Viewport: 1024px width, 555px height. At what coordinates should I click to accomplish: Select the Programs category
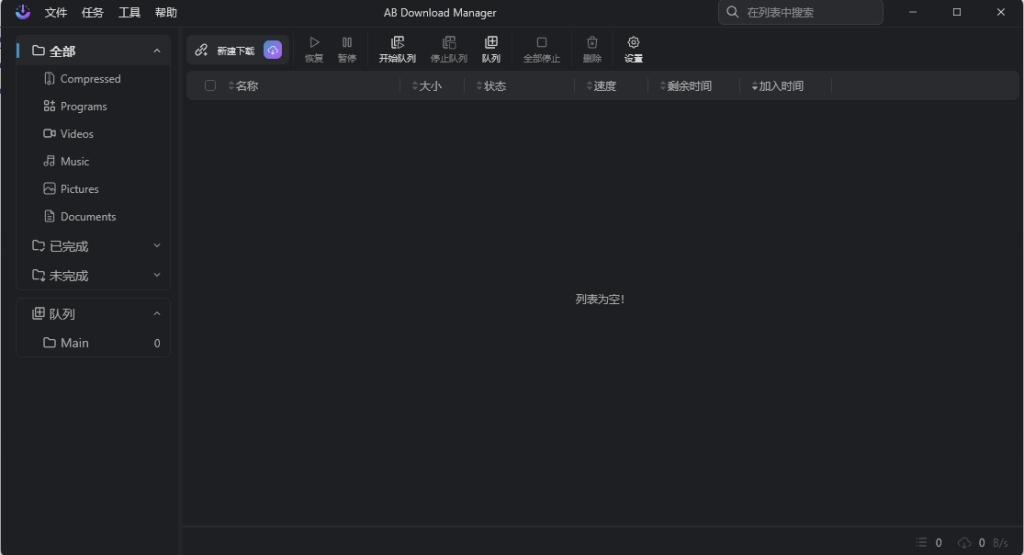coord(93,106)
